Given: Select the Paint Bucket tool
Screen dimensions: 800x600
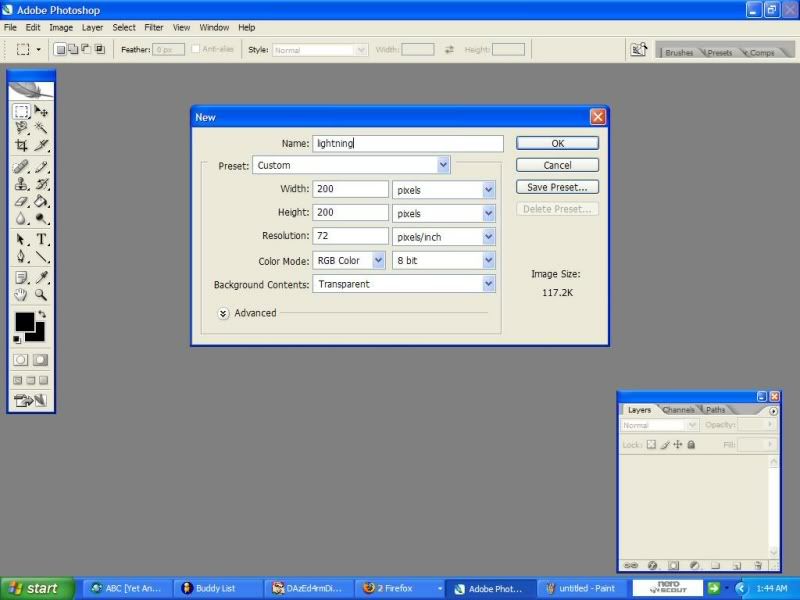Looking at the screenshot, I should [41, 202].
